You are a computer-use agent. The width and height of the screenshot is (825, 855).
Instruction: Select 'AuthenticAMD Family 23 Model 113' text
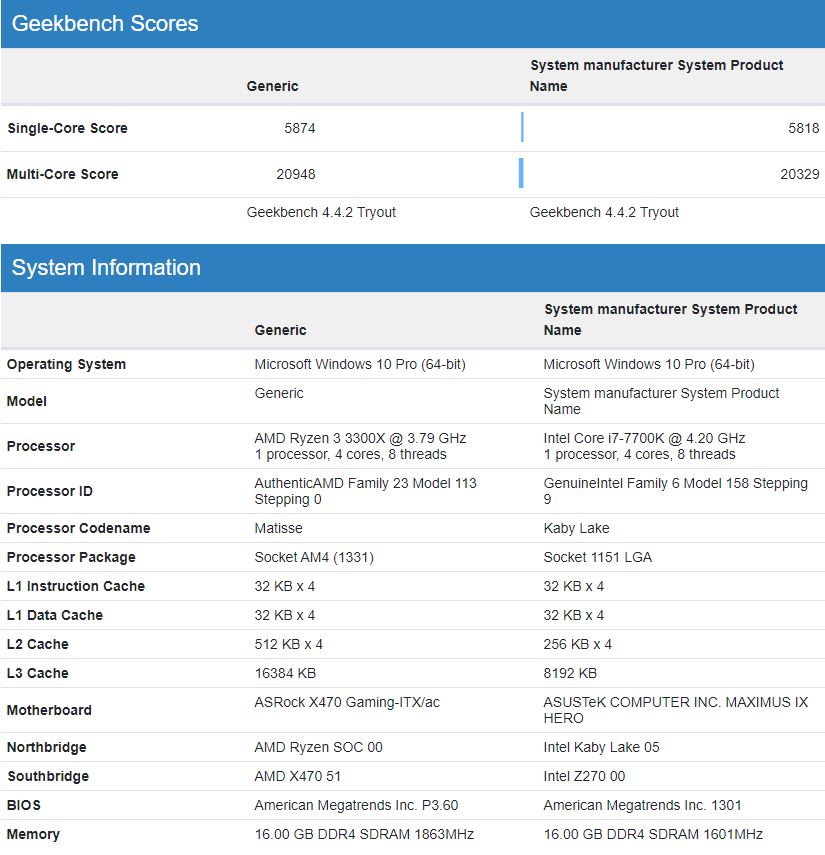[x=365, y=483]
